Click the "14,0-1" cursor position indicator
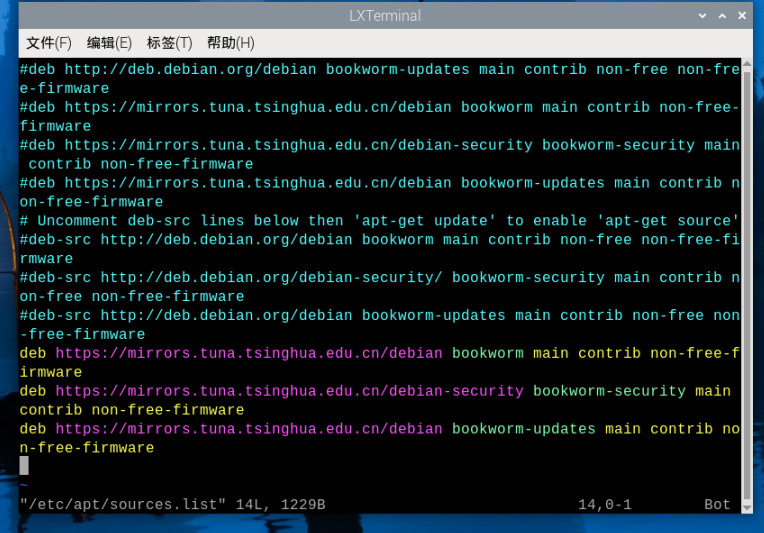Screen dimensions: 764x533 tap(605, 504)
